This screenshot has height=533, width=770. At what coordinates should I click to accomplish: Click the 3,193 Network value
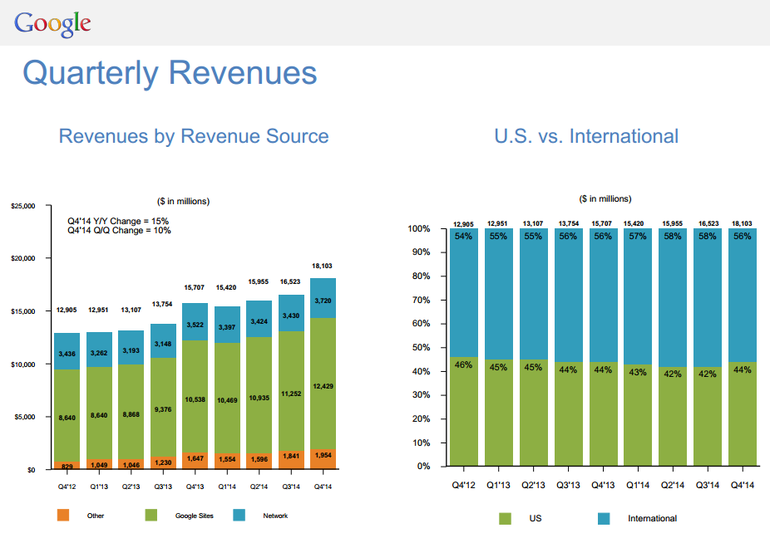[131, 351]
